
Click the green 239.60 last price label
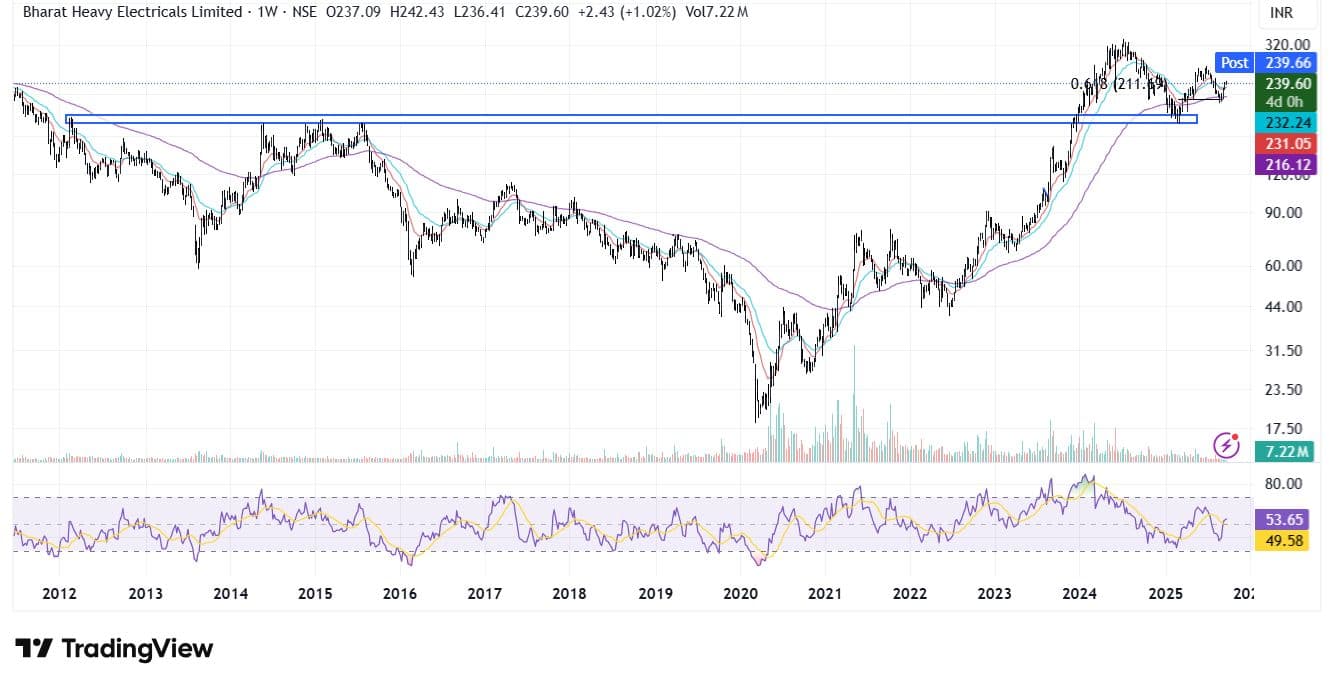coord(1287,84)
